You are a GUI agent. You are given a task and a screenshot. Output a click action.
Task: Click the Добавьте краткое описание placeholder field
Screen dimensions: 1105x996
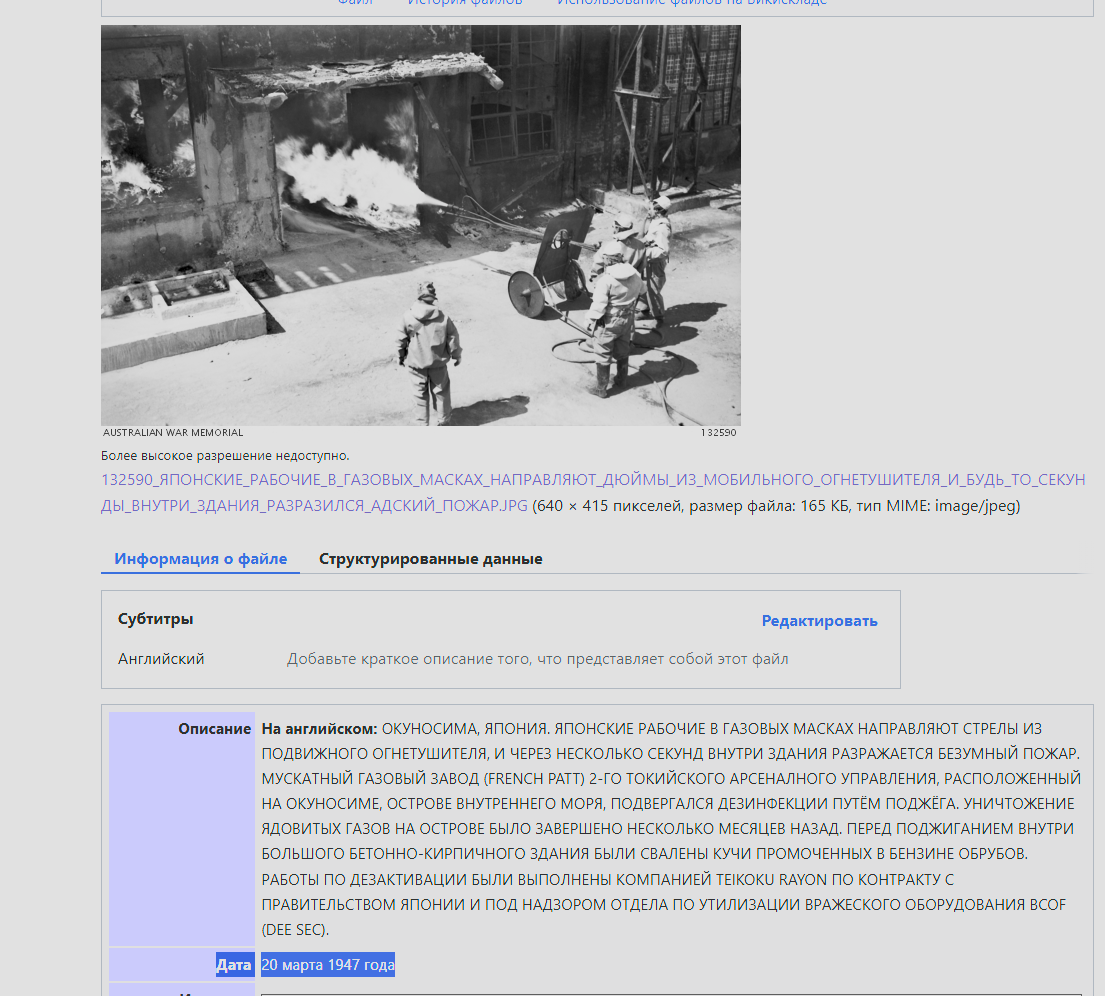[537, 659]
